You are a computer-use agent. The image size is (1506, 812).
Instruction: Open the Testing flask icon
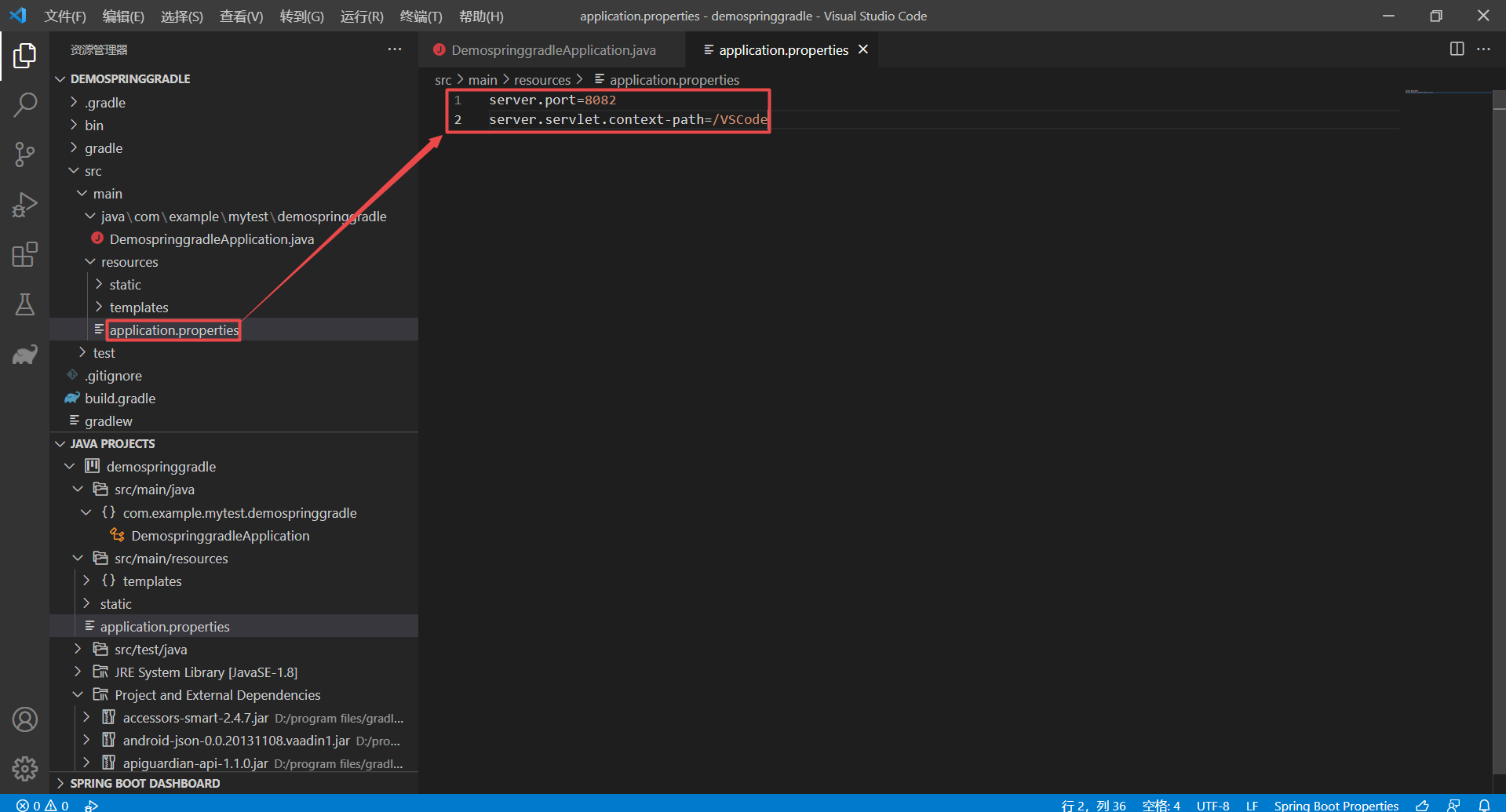[x=24, y=304]
